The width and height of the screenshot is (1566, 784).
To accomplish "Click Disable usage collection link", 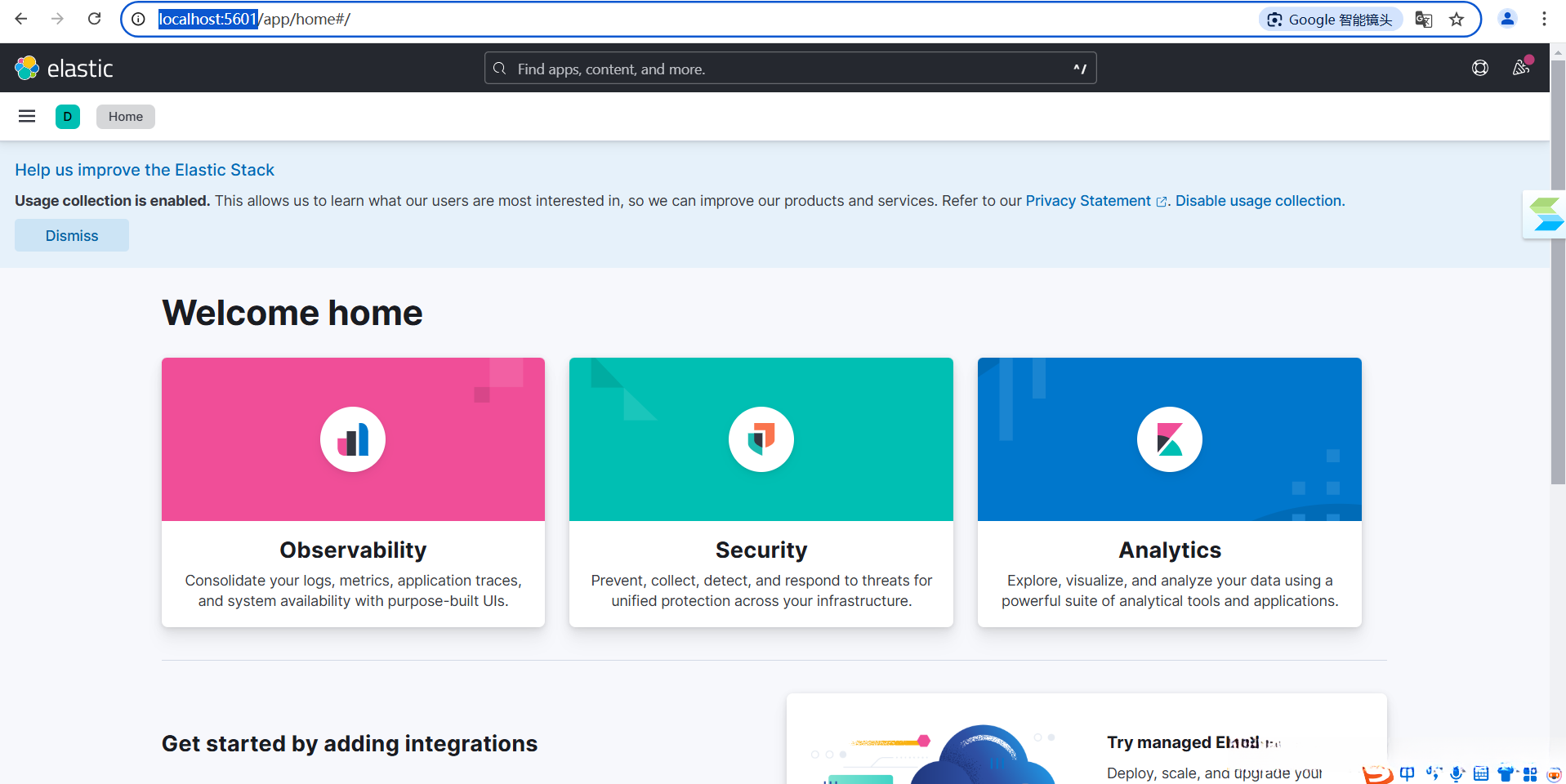I will 1259,201.
